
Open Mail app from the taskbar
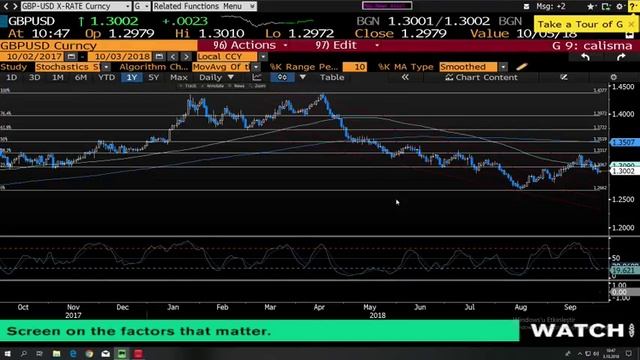pos(106,353)
